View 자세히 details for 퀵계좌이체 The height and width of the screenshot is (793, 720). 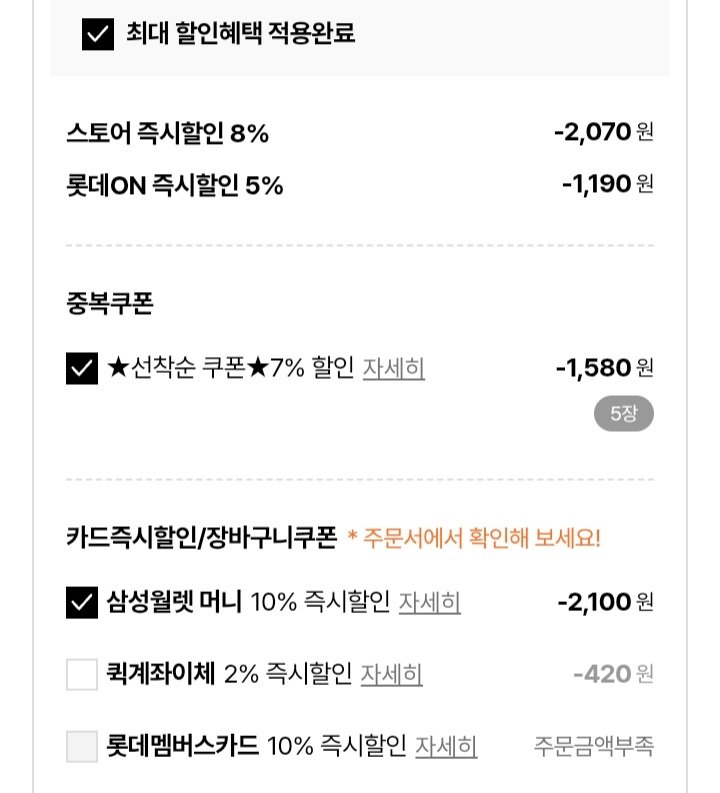coord(391,675)
